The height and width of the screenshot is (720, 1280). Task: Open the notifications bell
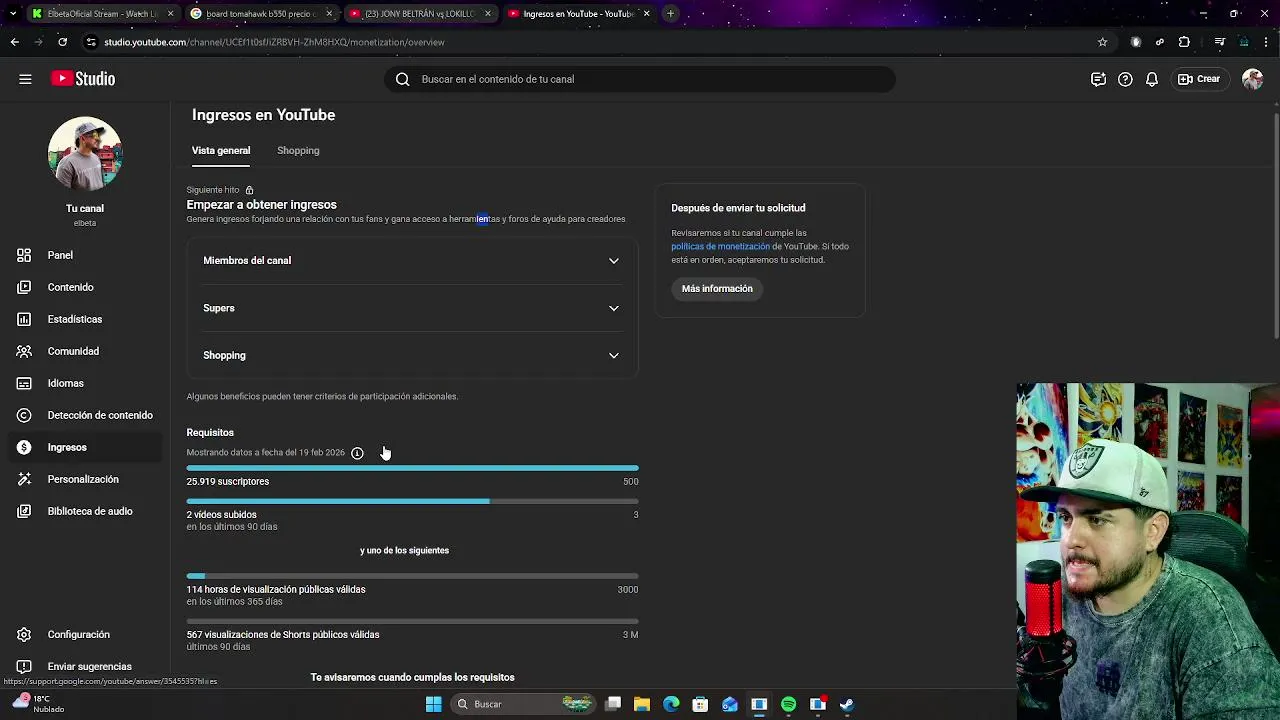pyautogui.click(x=1152, y=79)
